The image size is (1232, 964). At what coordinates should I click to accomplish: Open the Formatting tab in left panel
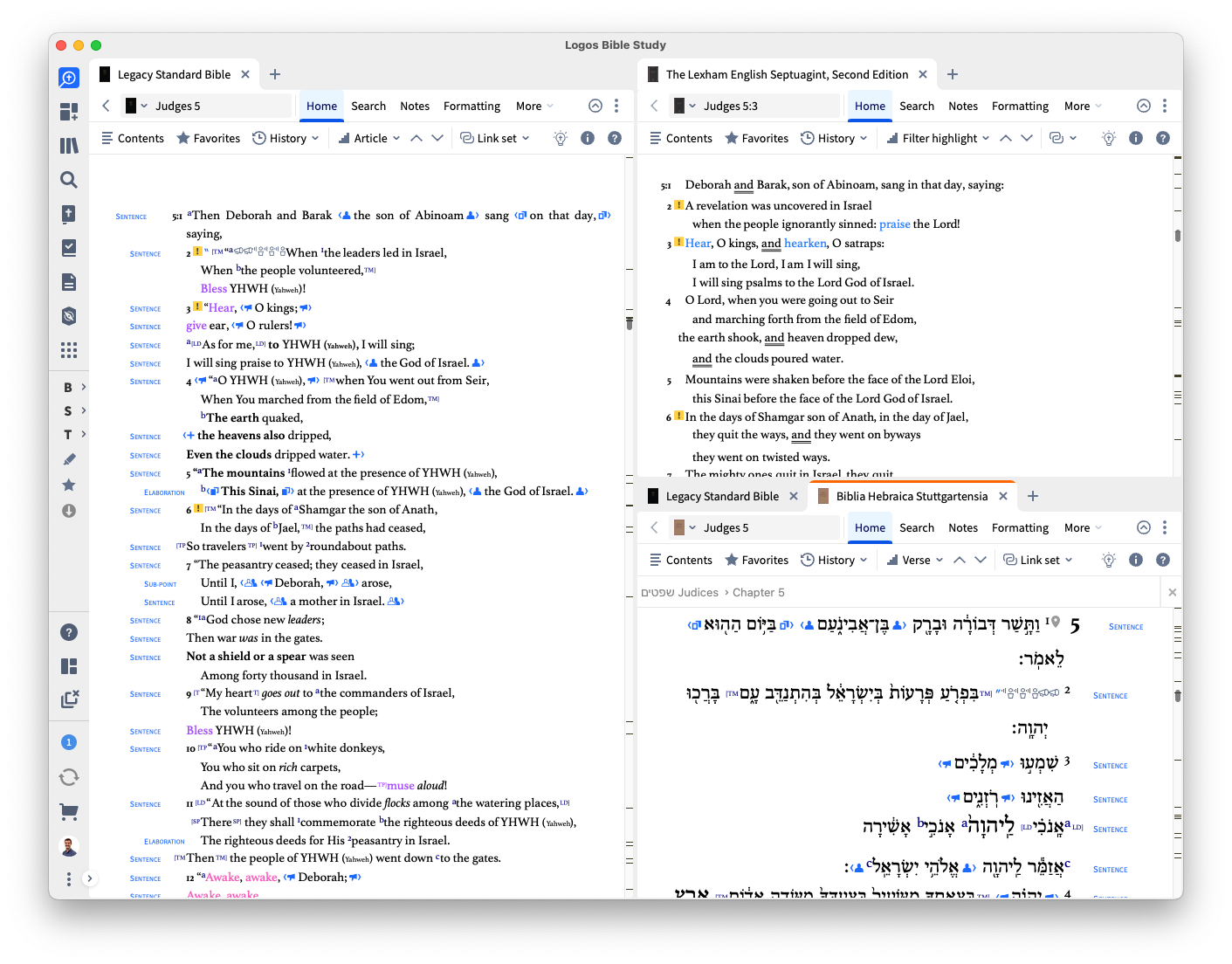tap(471, 106)
